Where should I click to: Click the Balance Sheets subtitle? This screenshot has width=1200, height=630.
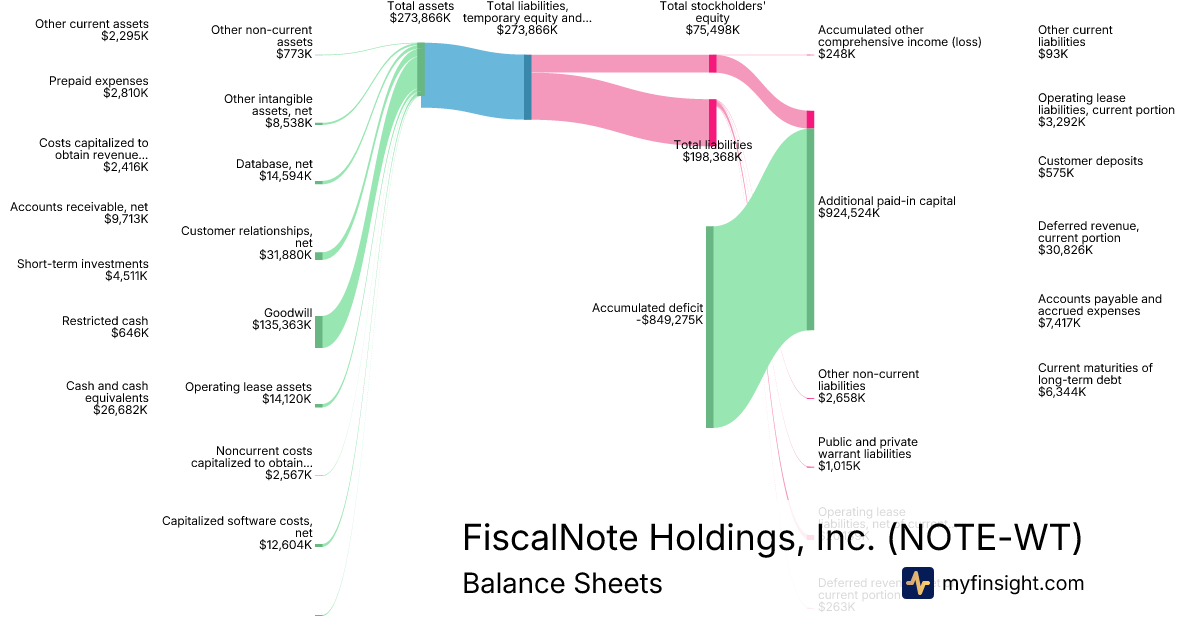562,583
